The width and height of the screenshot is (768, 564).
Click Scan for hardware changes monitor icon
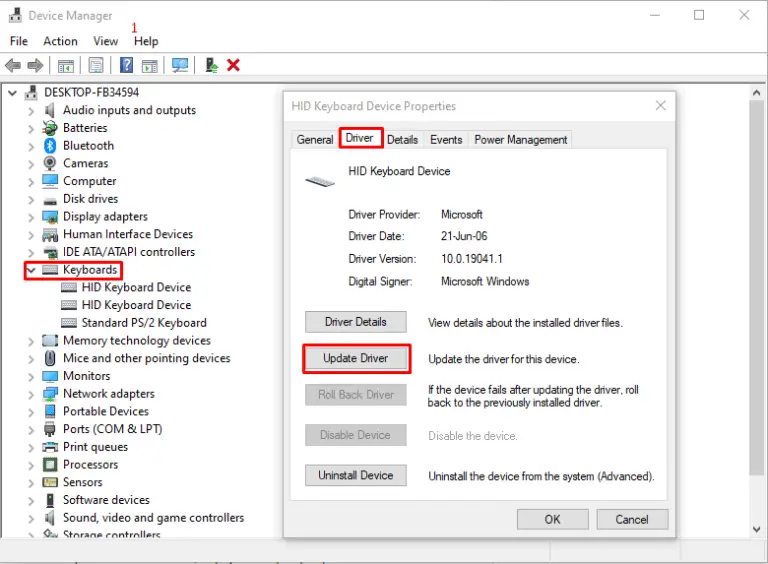180,65
